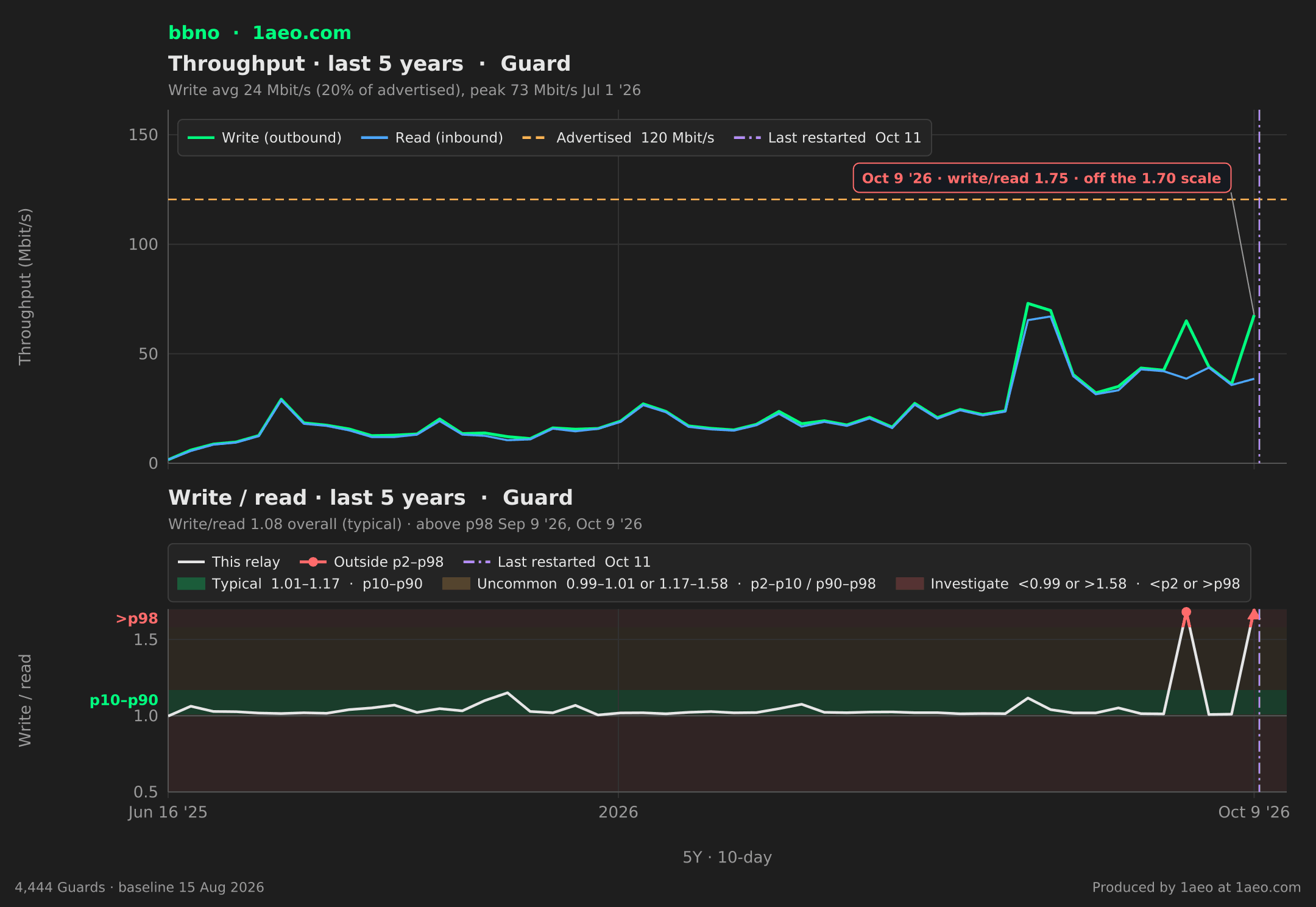1316x907 pixels.
Task: Click the reddish Investigate color swatch
Action: pos(910,584)
